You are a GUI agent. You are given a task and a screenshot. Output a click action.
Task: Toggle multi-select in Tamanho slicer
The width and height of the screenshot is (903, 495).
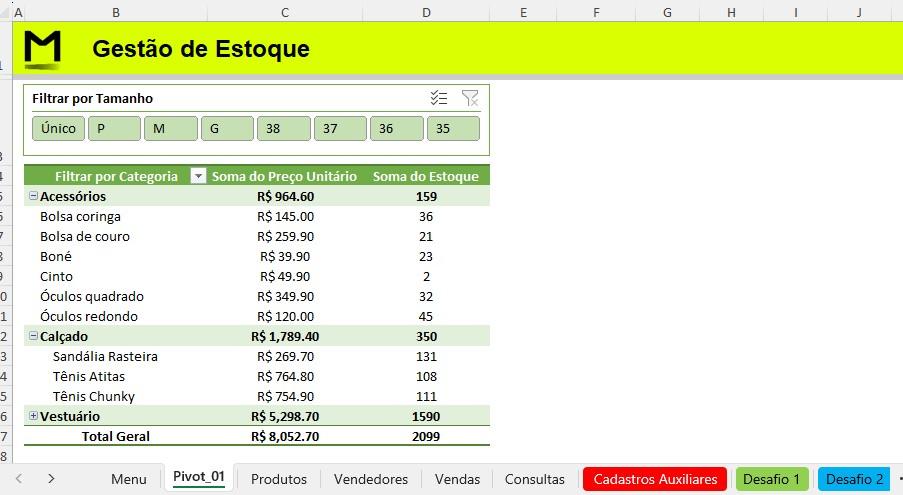pyautogui.click(x=439, y=98)
